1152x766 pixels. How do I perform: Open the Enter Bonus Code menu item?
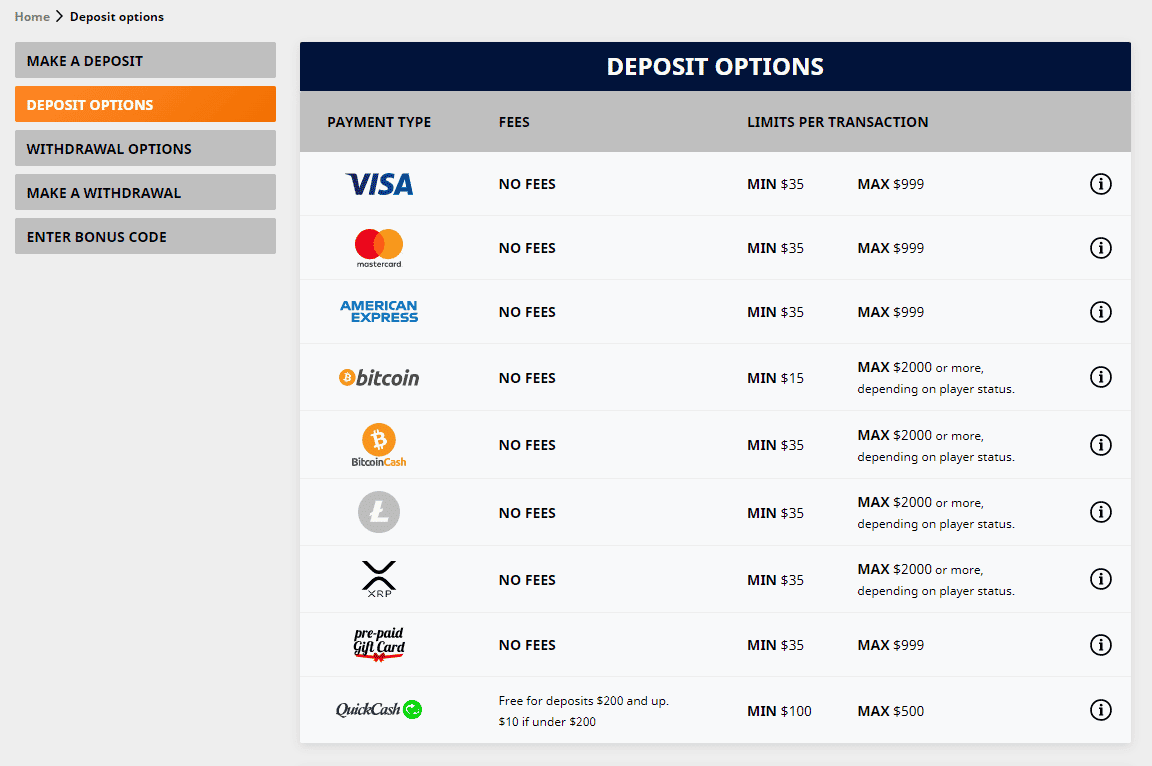pos(145,236)
